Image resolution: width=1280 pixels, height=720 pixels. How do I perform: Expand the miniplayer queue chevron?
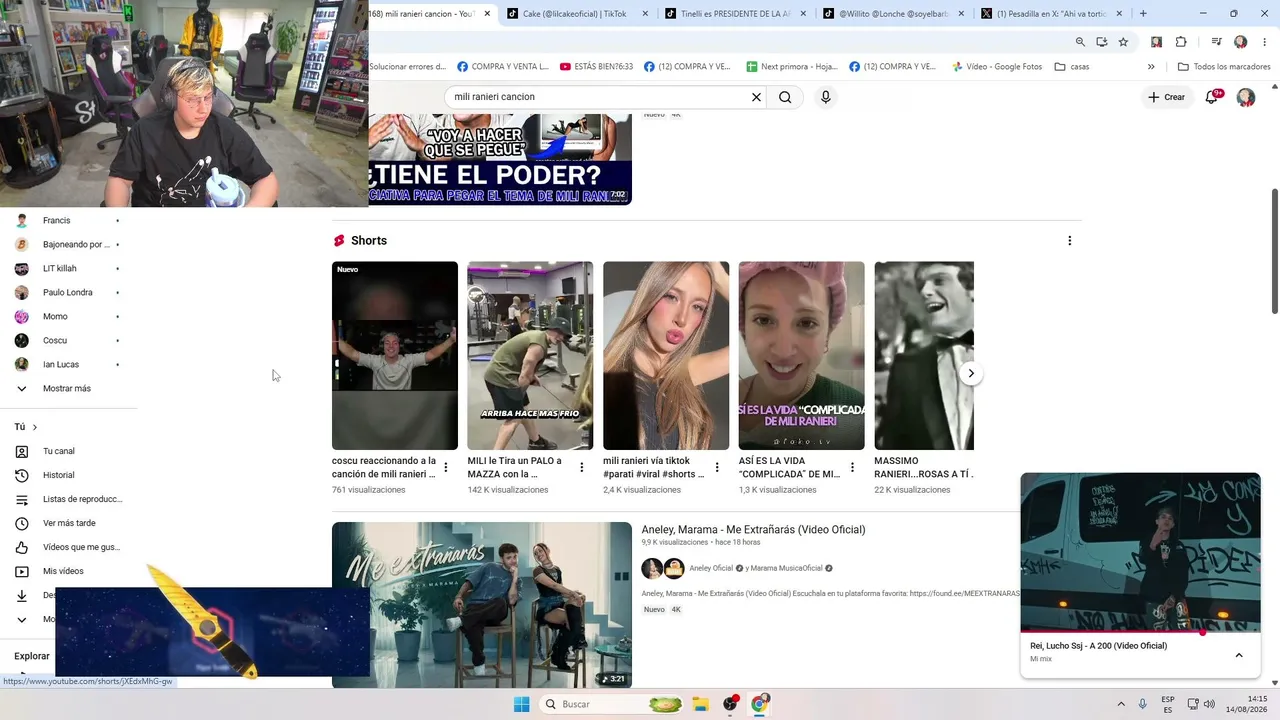[1239, 655]
